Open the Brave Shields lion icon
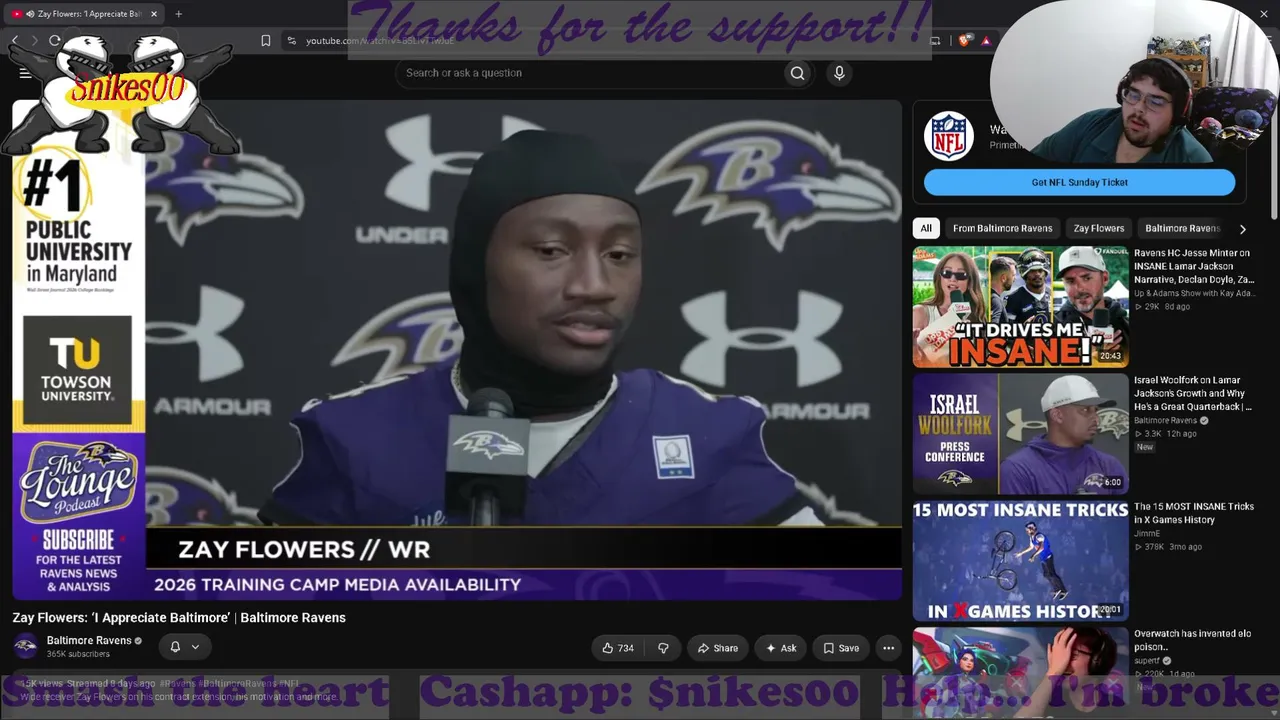The image size is (1280, 720). pos(964,41)
